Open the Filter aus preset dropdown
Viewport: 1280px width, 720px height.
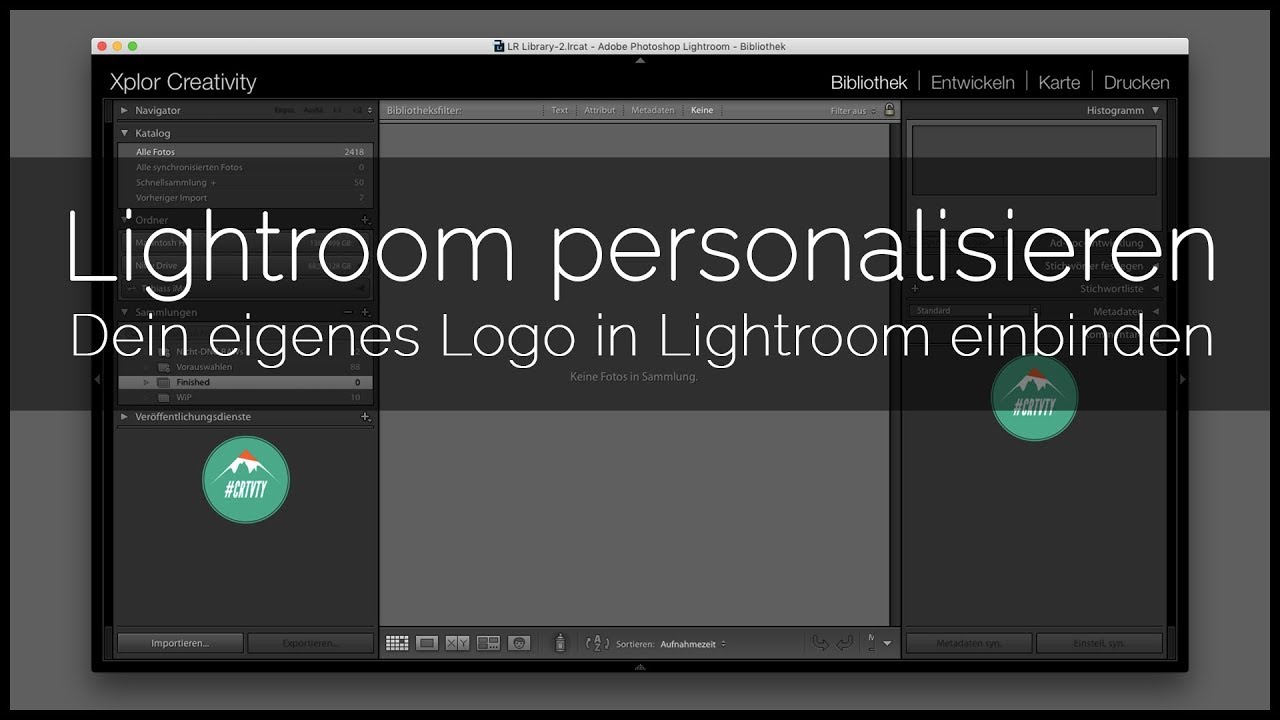pyautogui.click(x=853, y=111)
